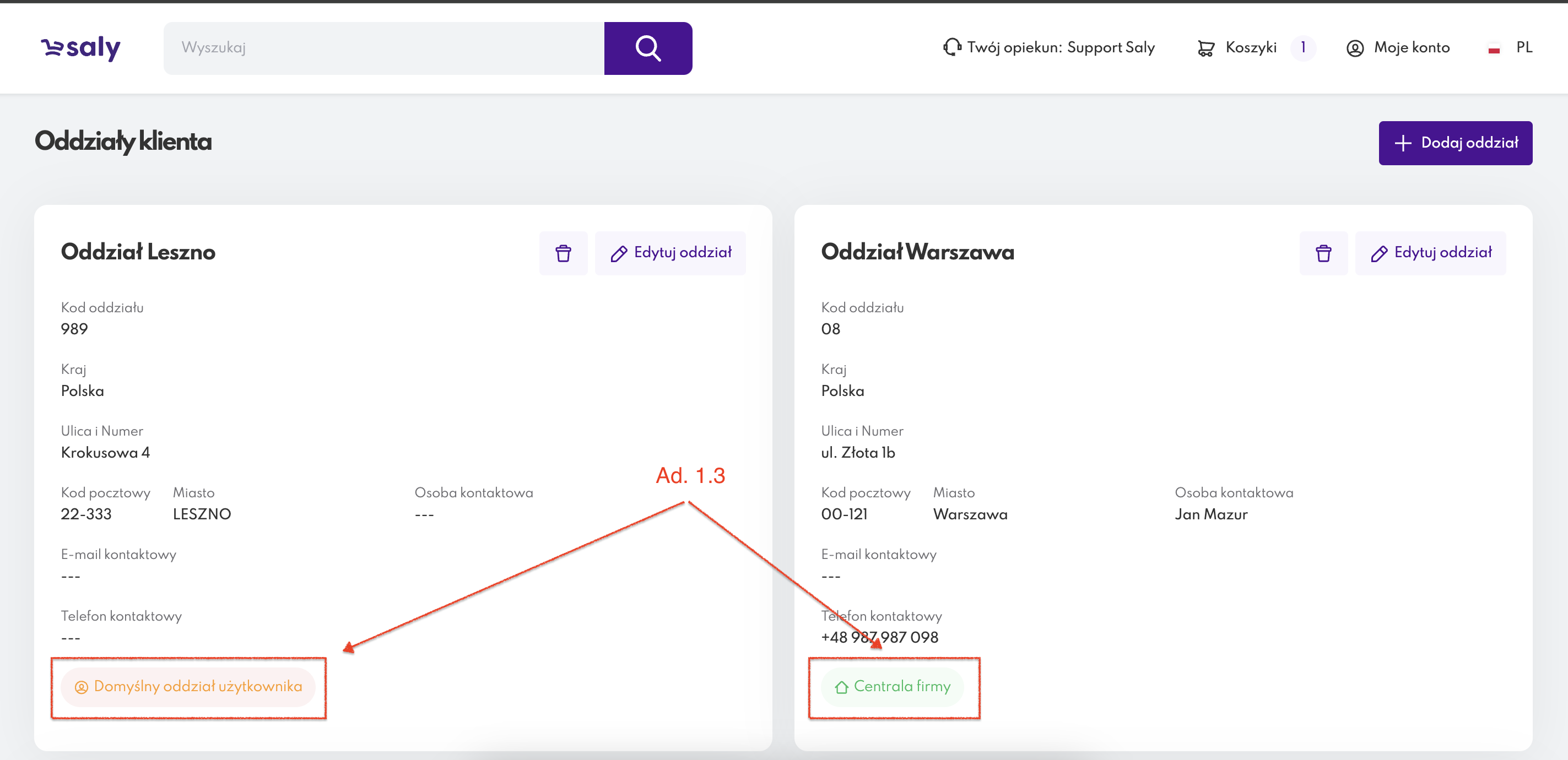This screenshot has width=1568, height=760.
Task: Open the Koszyki menu
Action: click(x=1250, y=47)
